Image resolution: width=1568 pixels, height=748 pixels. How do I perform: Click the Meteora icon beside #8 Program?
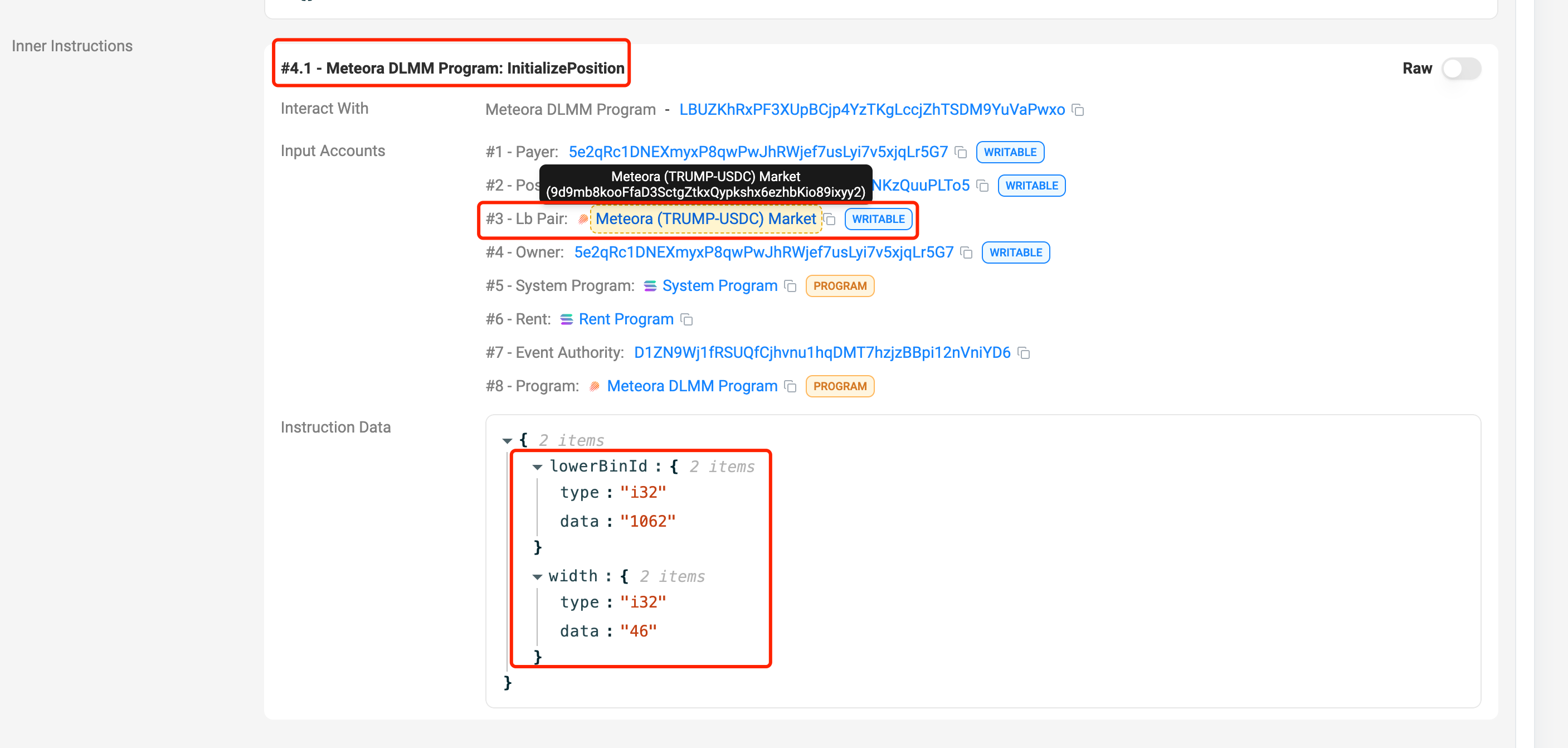[x=595, y=387]
